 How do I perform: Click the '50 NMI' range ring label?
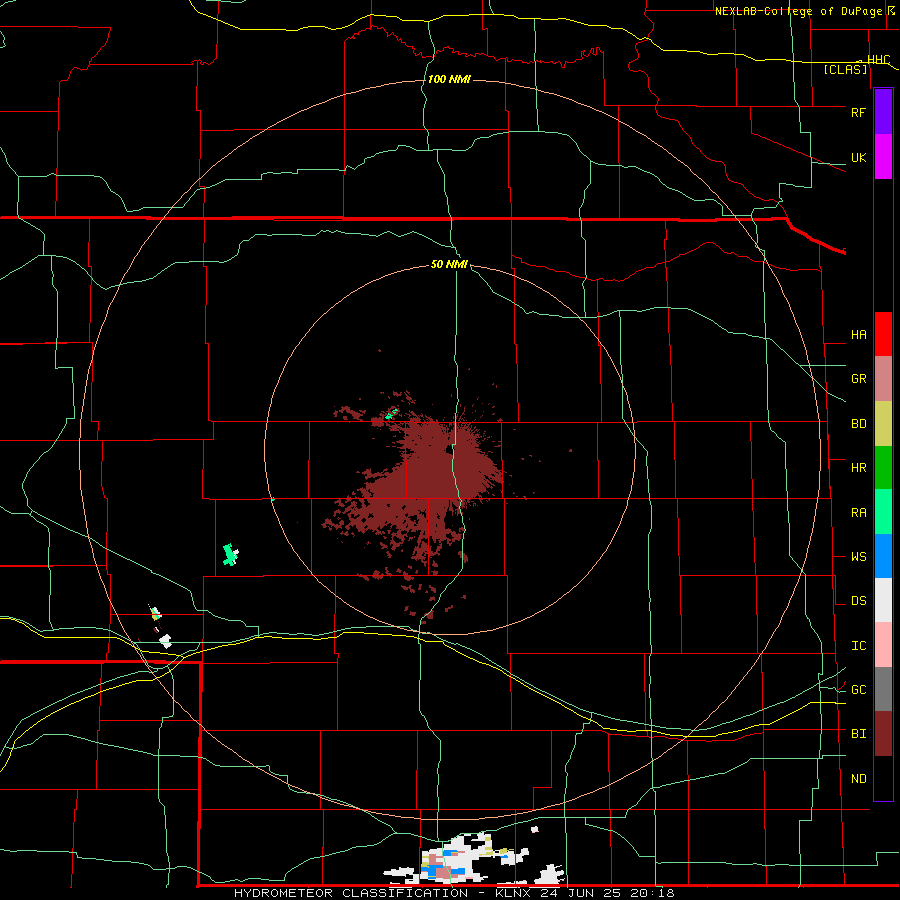pos(449,264)
